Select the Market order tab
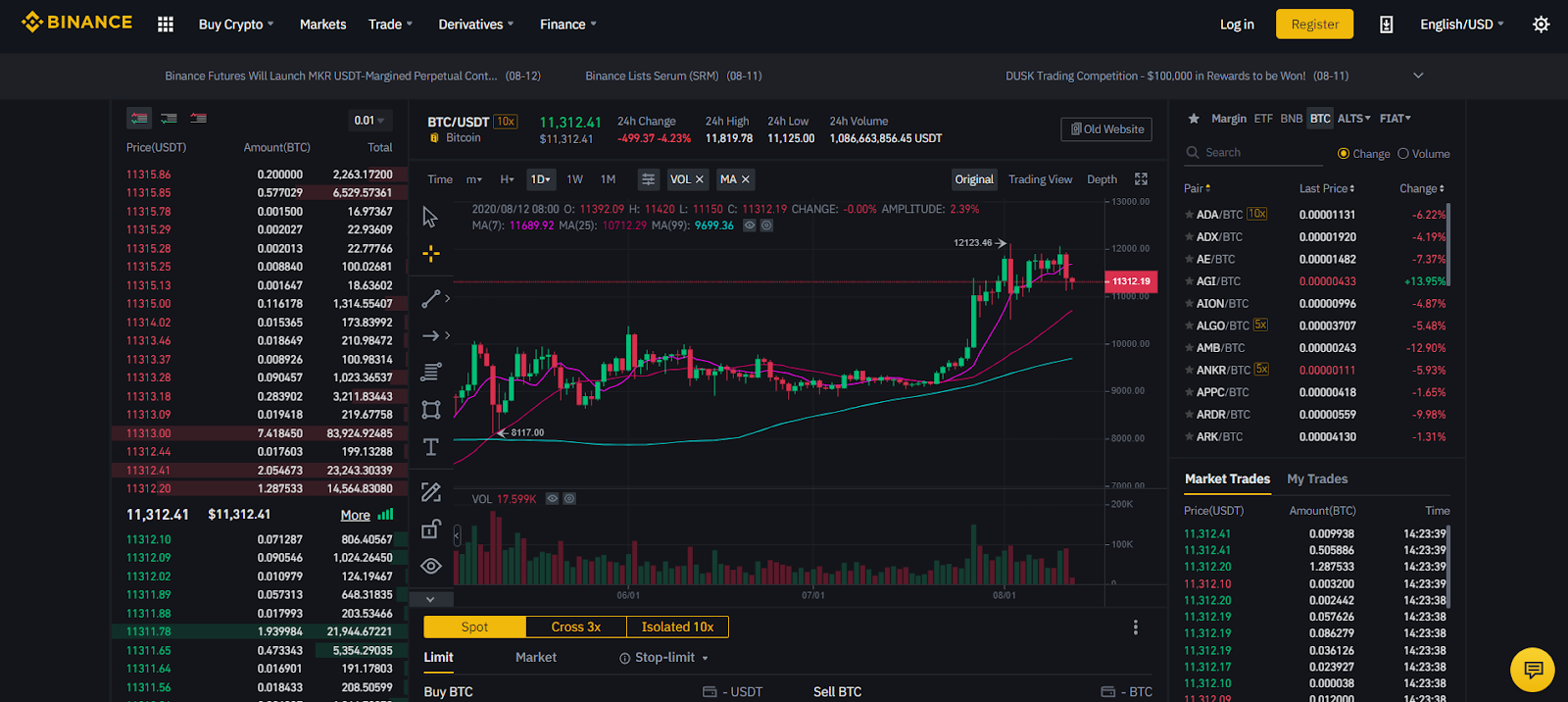 click(536, 658)
